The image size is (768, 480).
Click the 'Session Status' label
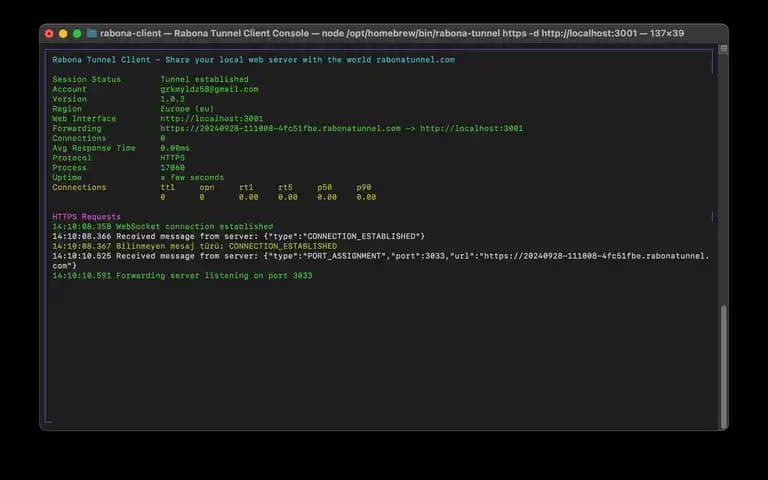click(x=87, y=79)
